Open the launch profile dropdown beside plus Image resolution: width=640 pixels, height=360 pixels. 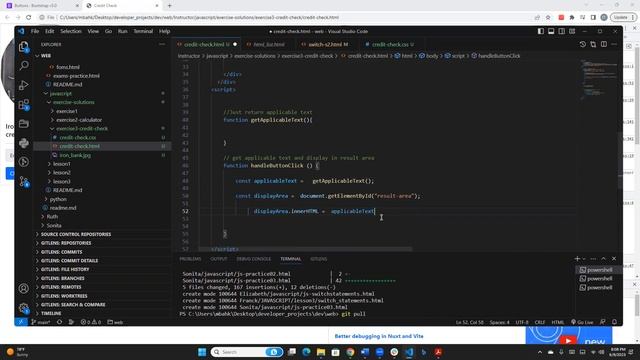(x=584, y=259)
